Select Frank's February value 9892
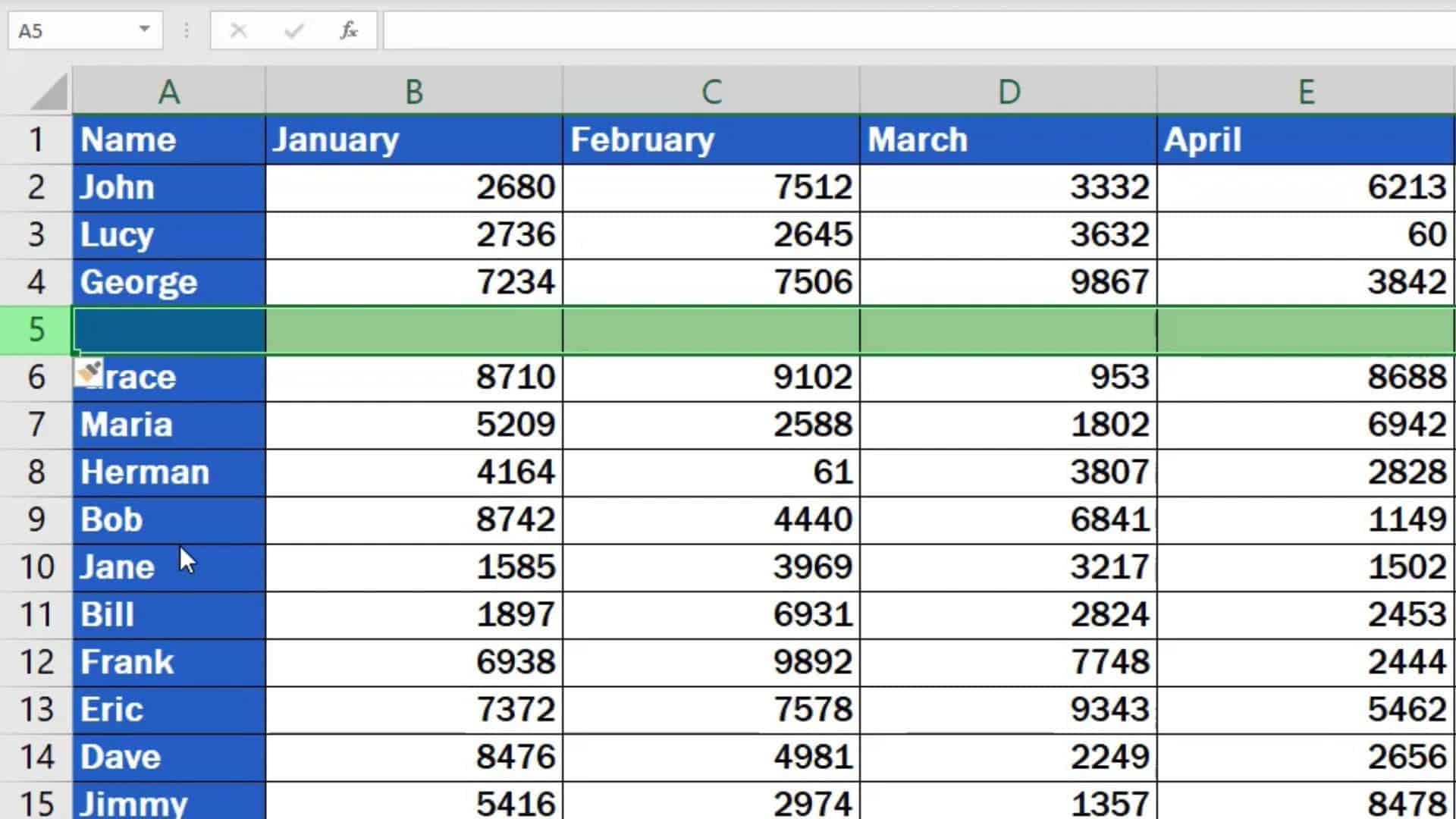 pos(711,661)
